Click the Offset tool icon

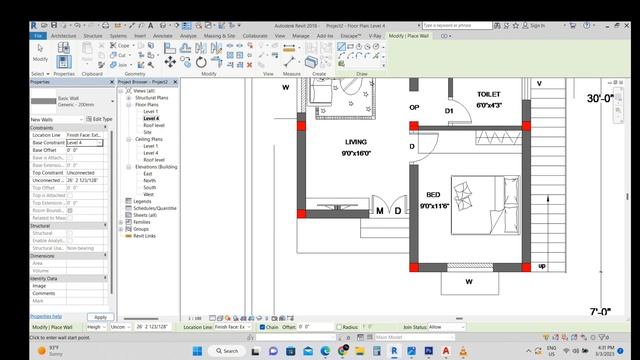[185, 48]
